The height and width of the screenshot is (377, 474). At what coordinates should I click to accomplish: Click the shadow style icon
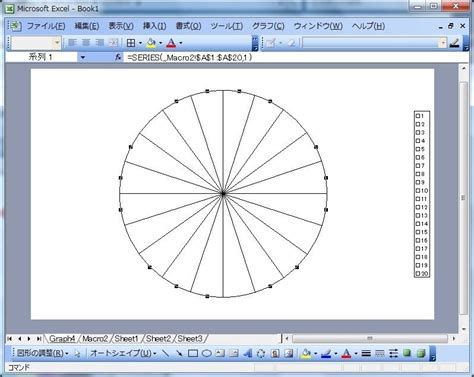pos(407,353)
